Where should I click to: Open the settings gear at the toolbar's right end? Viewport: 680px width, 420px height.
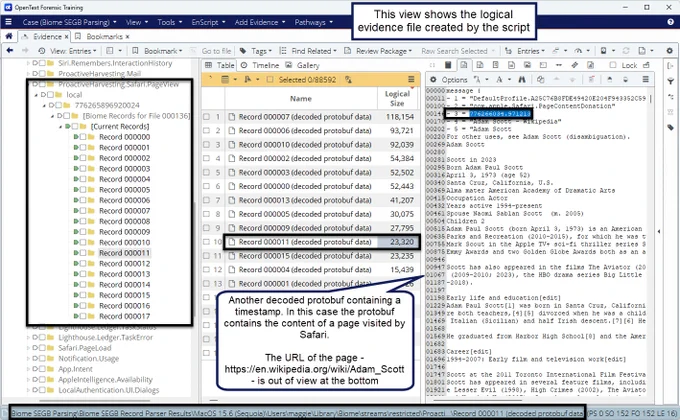(x=670, y=51)
